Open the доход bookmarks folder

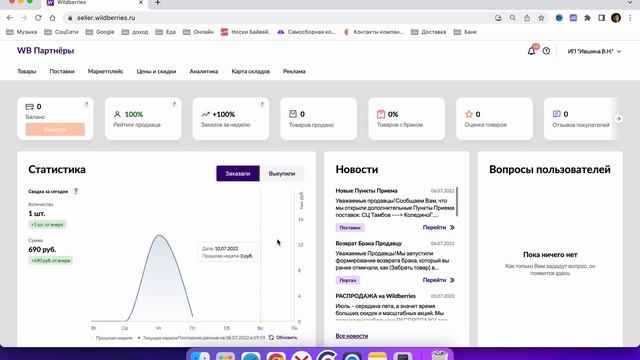click(135, 32)
